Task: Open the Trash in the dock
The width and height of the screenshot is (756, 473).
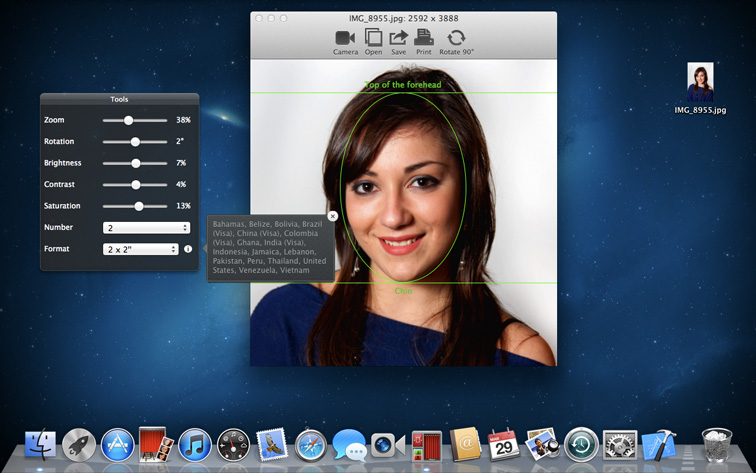Action: 717,445
